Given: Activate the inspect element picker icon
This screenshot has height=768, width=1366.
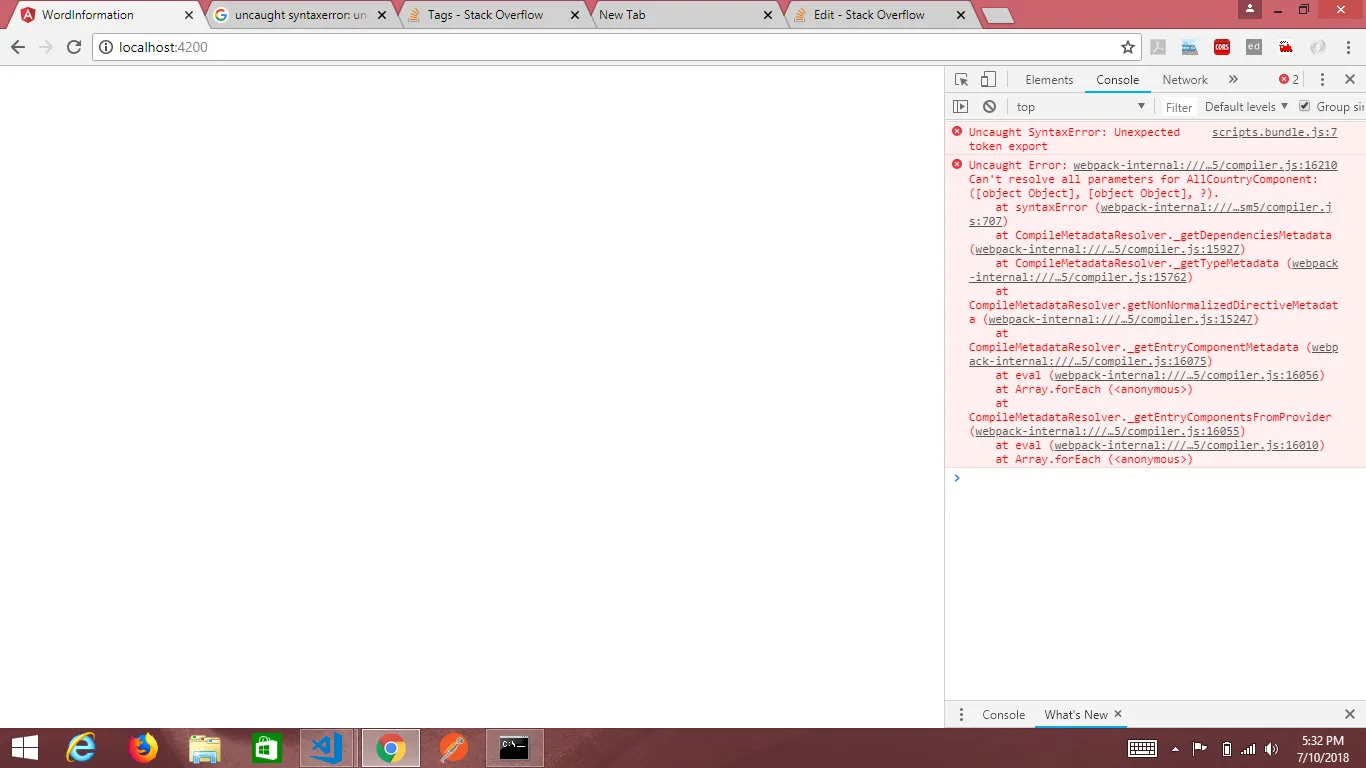Looking at the screenshot, I should click(961, 80).
